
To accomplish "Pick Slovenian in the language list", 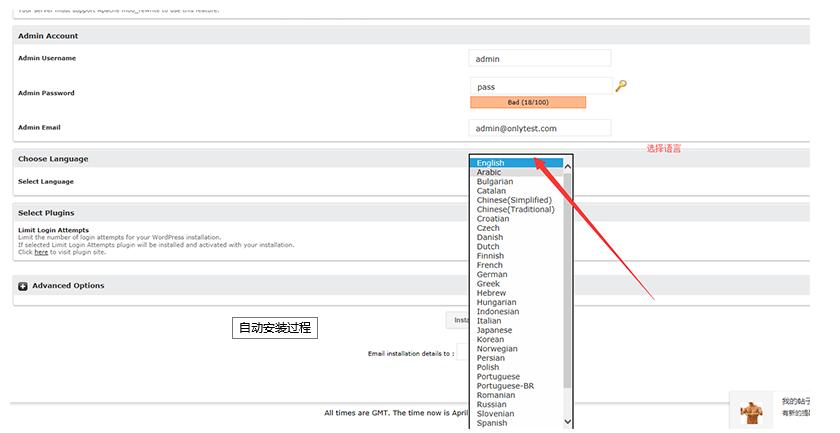I will [516, 414].
